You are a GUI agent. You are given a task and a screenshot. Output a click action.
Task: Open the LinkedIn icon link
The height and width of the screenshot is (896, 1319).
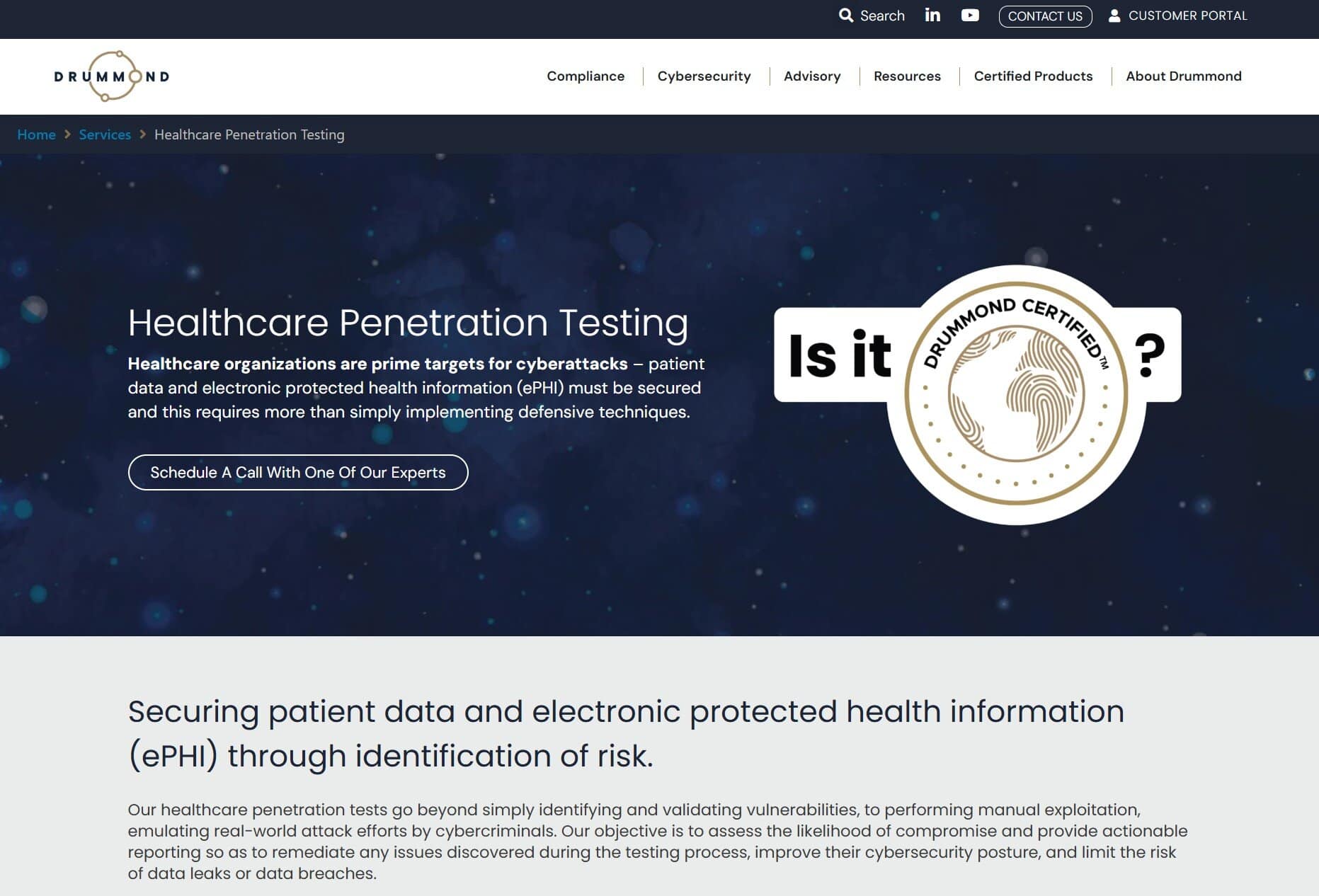coord(932,15)
